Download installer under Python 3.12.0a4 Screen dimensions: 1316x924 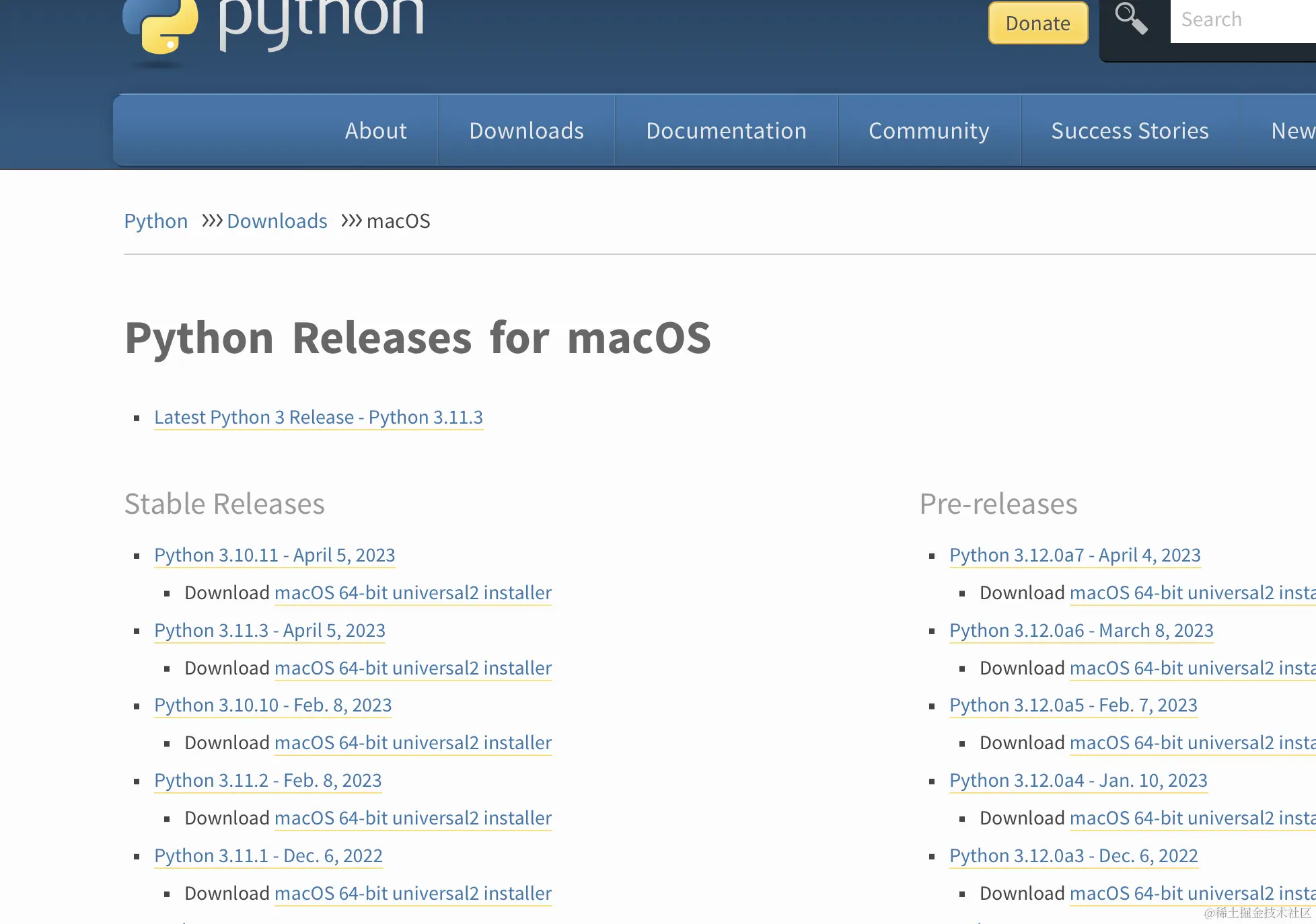1193,818
